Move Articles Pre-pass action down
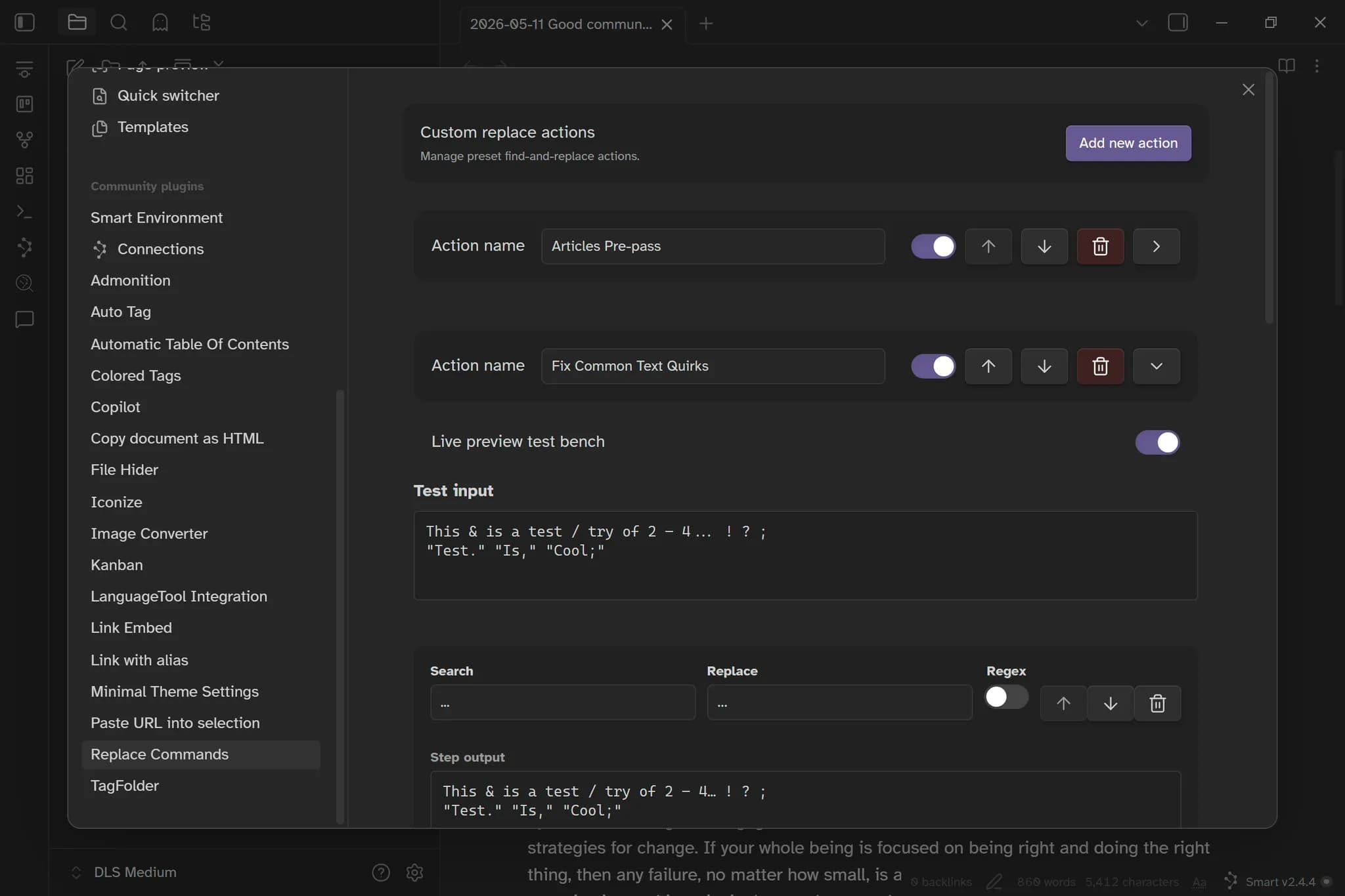 [1044, 246]
